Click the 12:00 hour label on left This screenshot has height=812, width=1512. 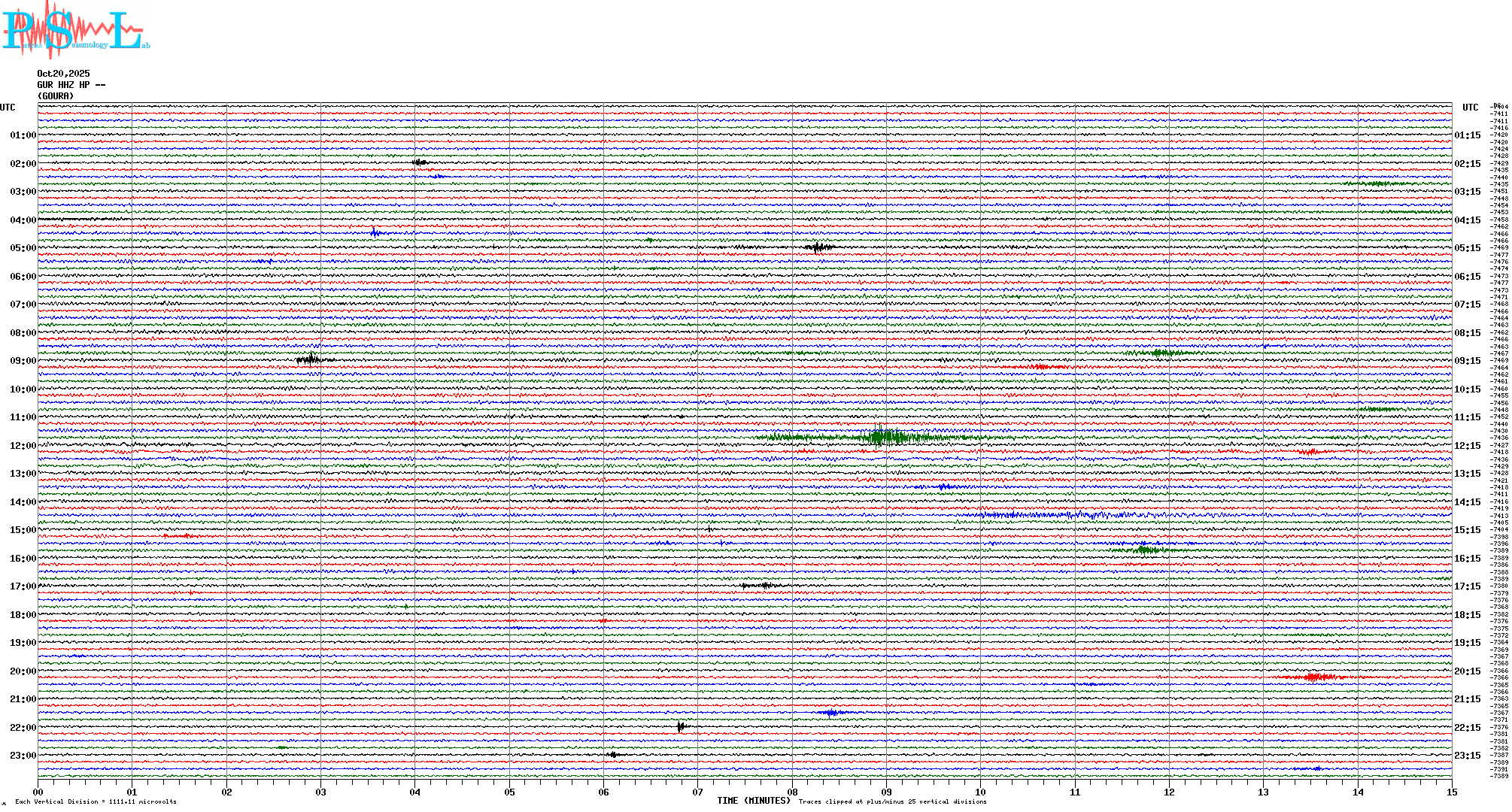tap(23, 446)
